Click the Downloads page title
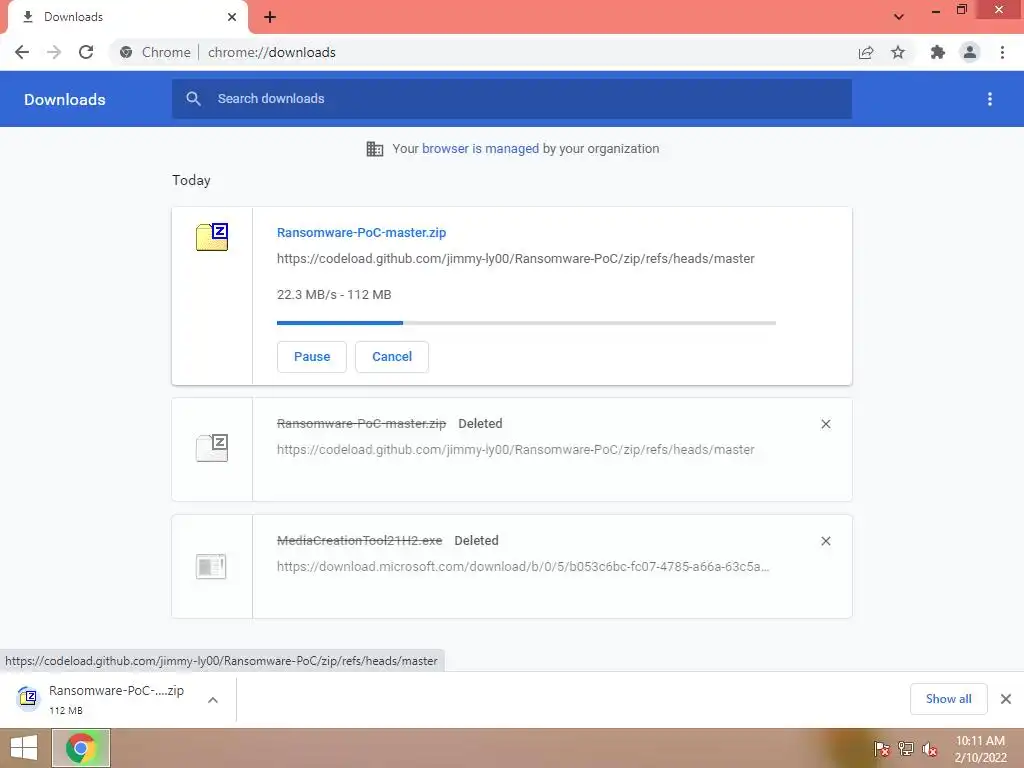This screenshot has height=768, width=1024. (65, 99)
